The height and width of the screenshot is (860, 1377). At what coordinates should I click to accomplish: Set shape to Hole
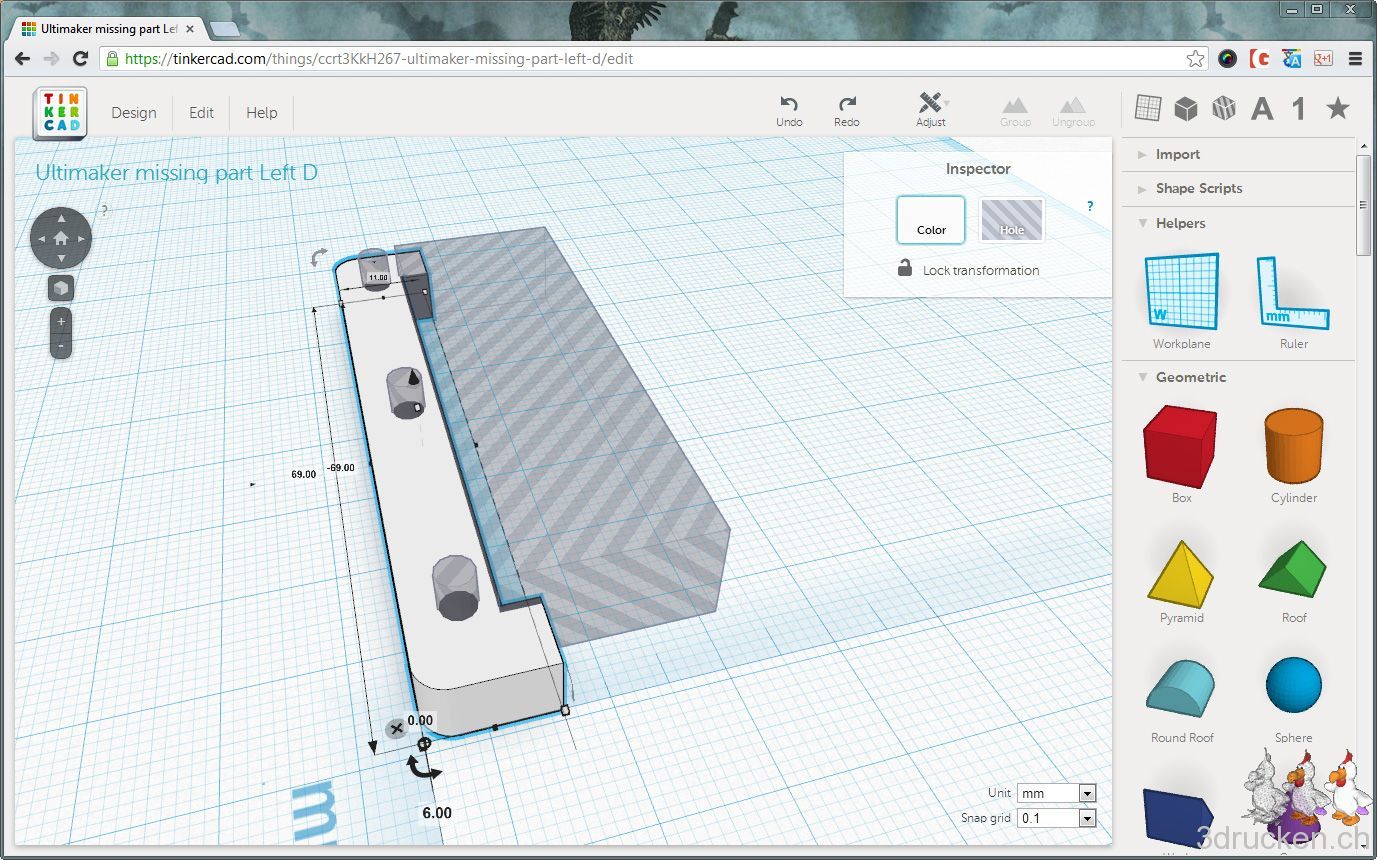coord(1012,220)
